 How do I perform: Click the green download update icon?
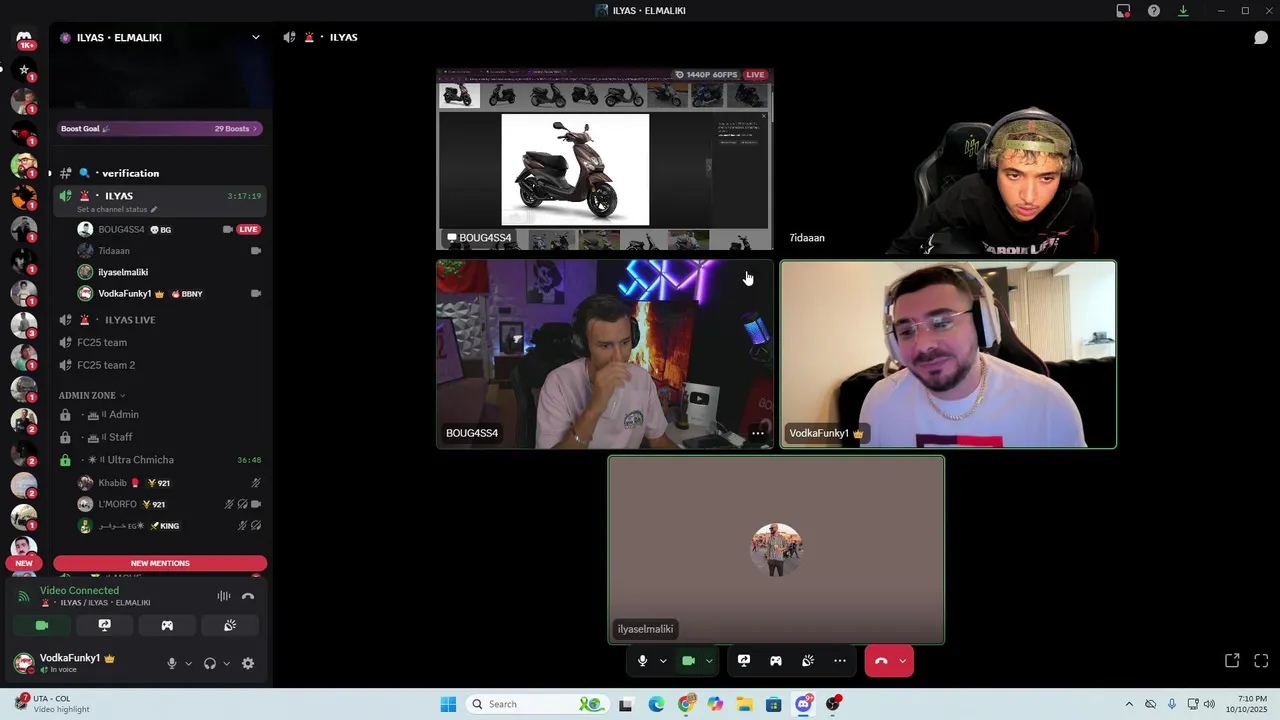(x=1183, y=11)
